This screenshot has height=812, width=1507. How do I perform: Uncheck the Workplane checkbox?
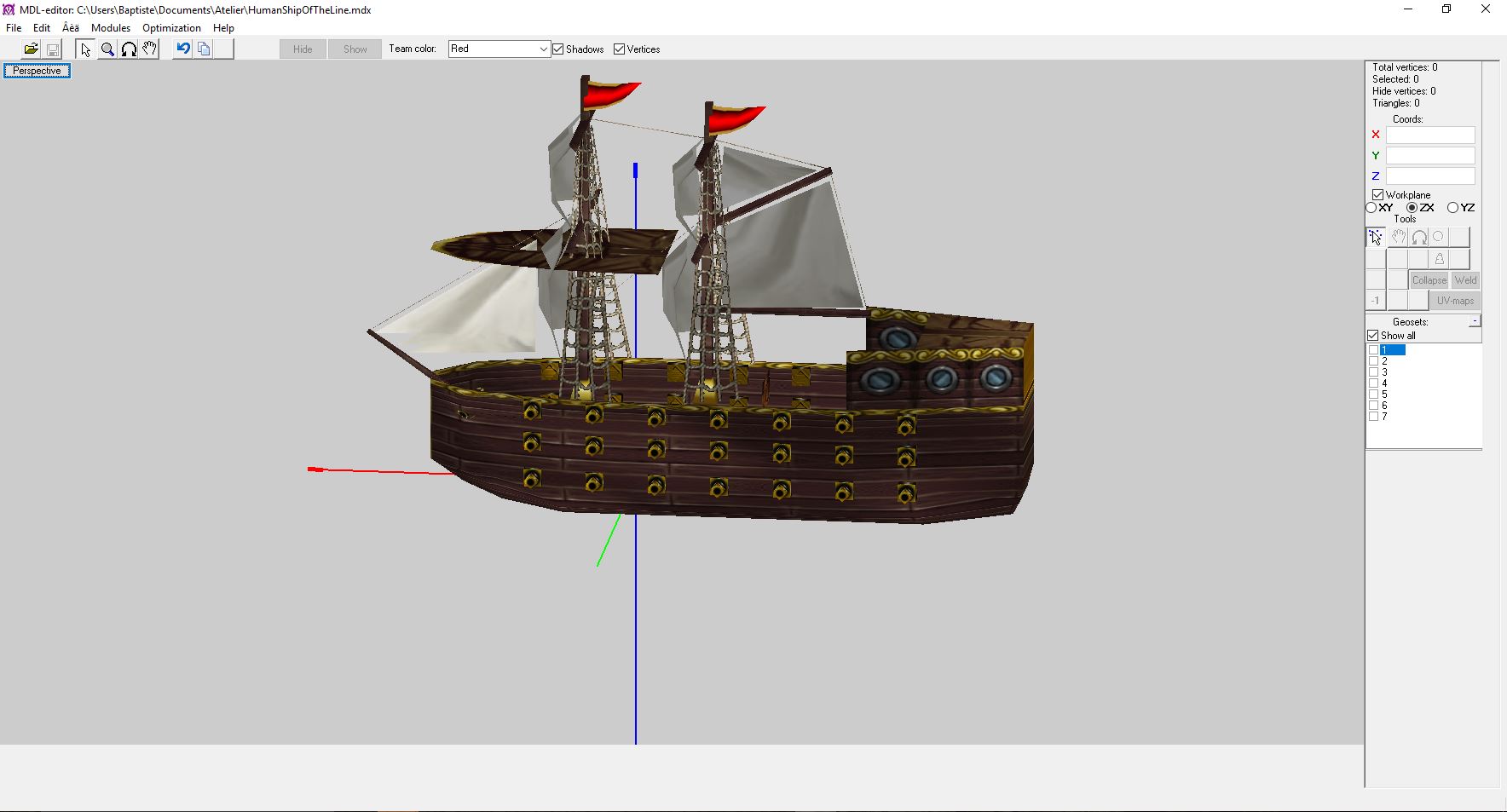coord(1378,195)
